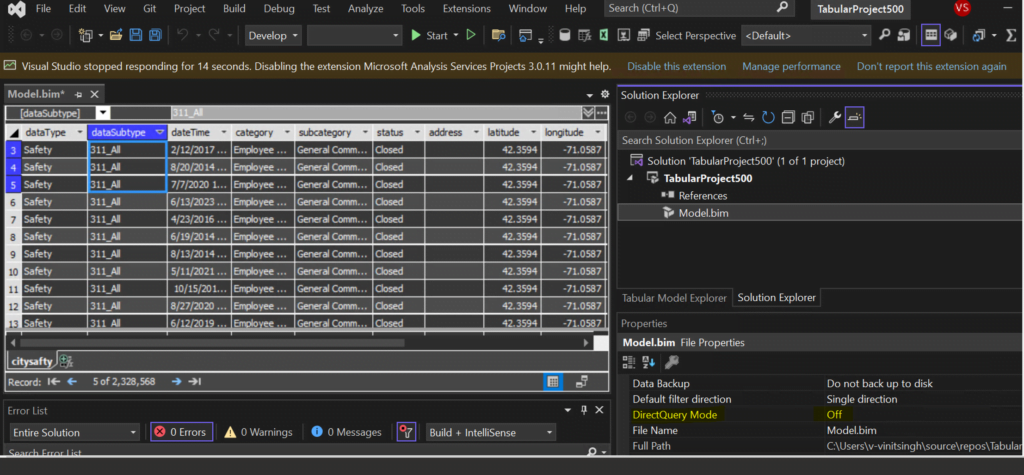Open the [dataSubtype] name box dropdown

(x=103, y=113)
